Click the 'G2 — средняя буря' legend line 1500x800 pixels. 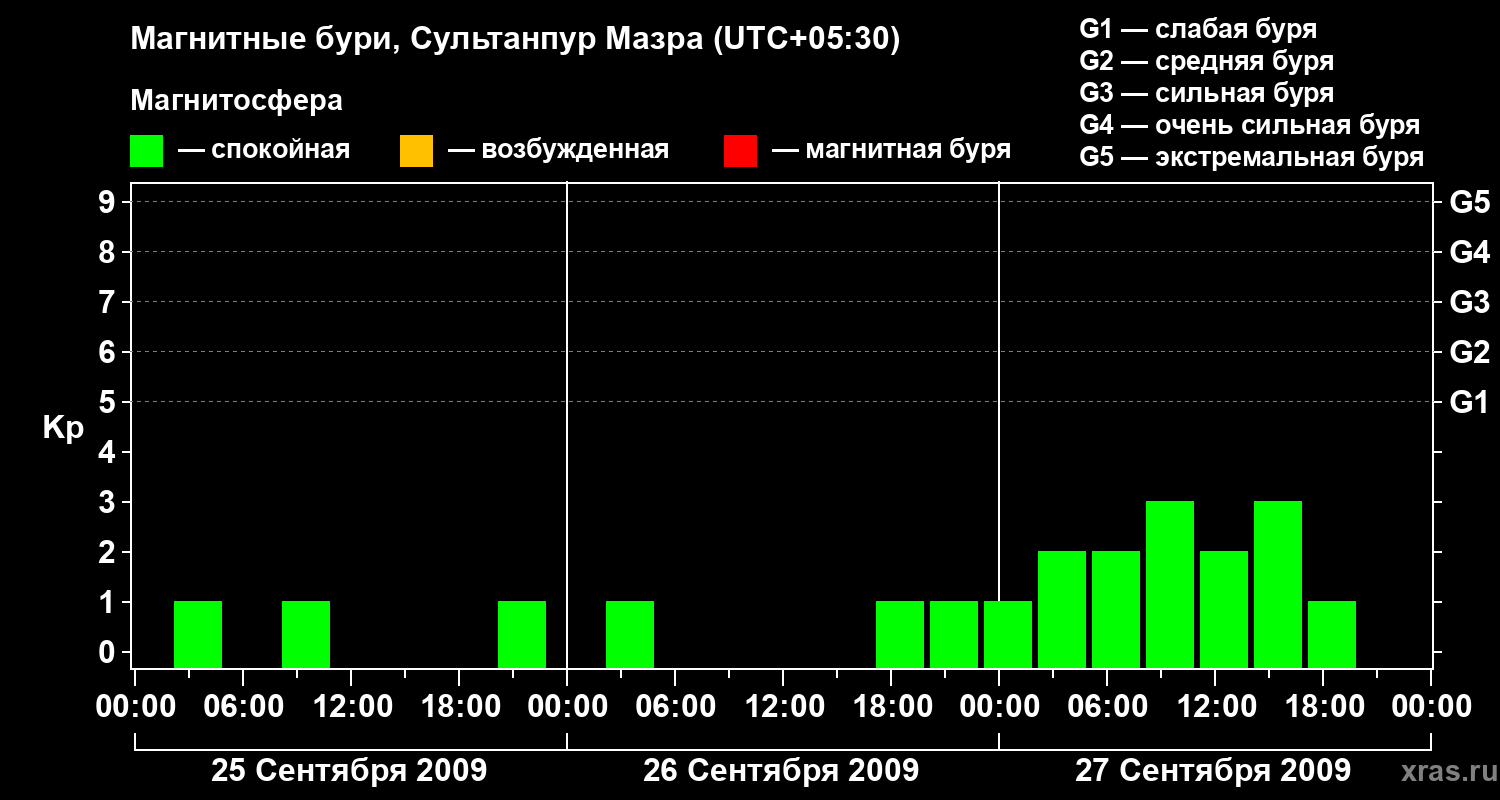pyautogui.click(x=1207, y=61)
